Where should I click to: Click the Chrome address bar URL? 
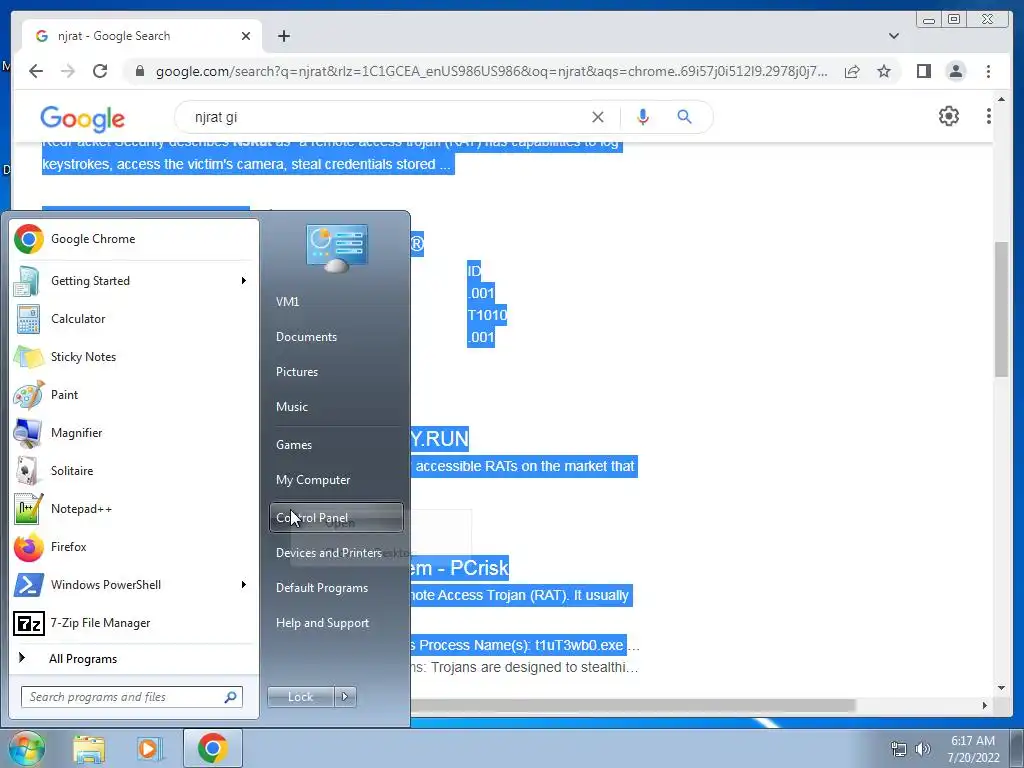coord(491,71)
